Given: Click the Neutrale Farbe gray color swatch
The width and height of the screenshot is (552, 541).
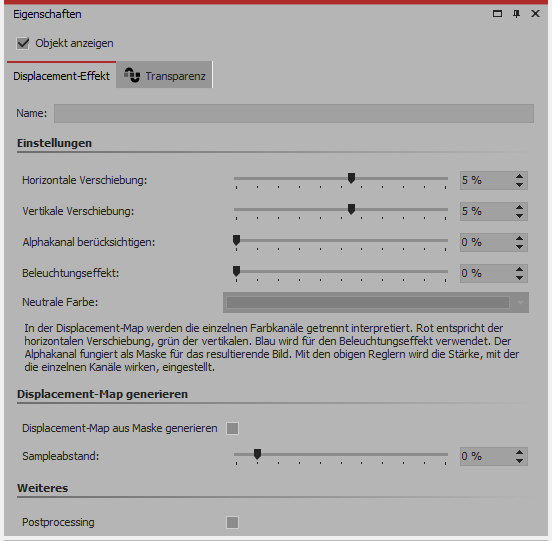Looking at the screenshot, I should pos(368,303).
